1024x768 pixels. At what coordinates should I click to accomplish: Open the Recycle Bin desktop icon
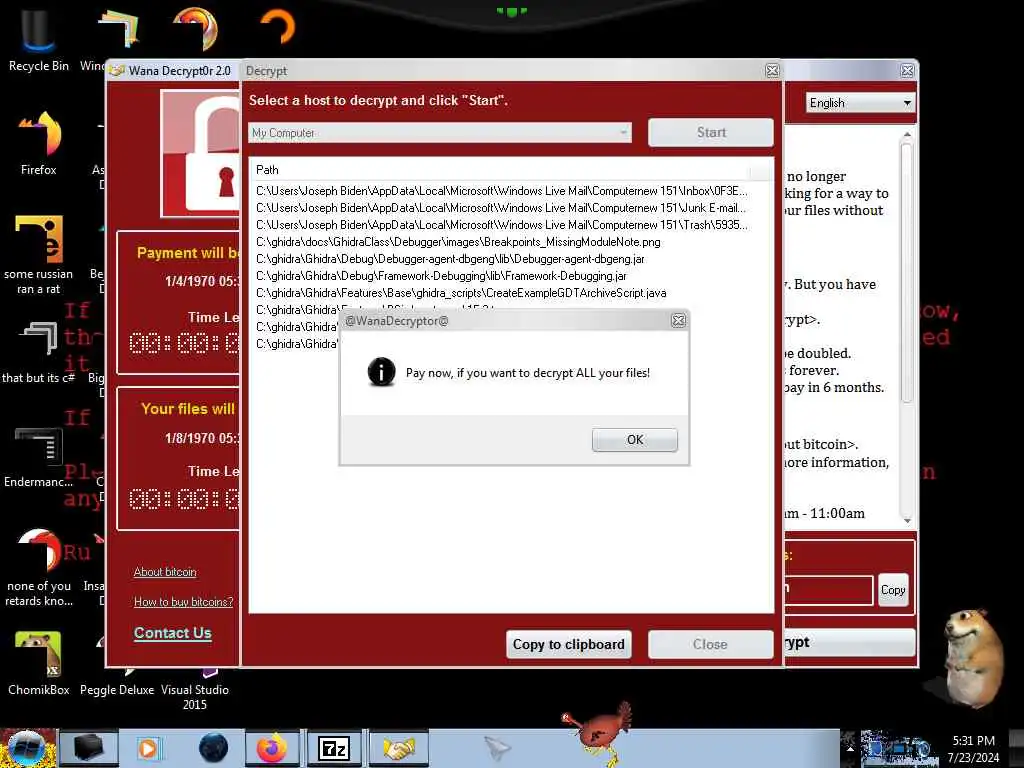(39, 39)
